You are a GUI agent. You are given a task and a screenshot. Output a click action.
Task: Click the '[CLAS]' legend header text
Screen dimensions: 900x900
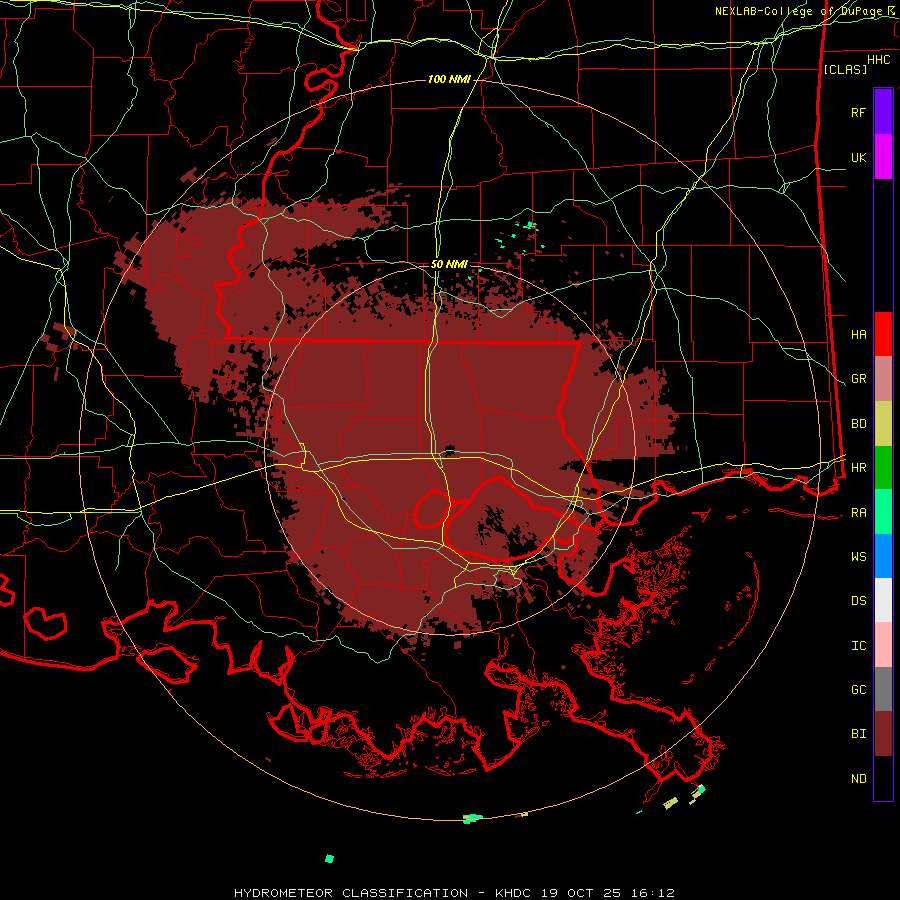click(x=845, y=69)
